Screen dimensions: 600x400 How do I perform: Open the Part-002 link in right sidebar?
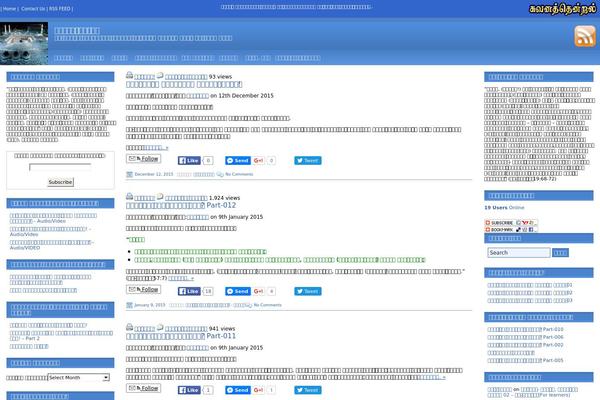[x=525, y=345]
